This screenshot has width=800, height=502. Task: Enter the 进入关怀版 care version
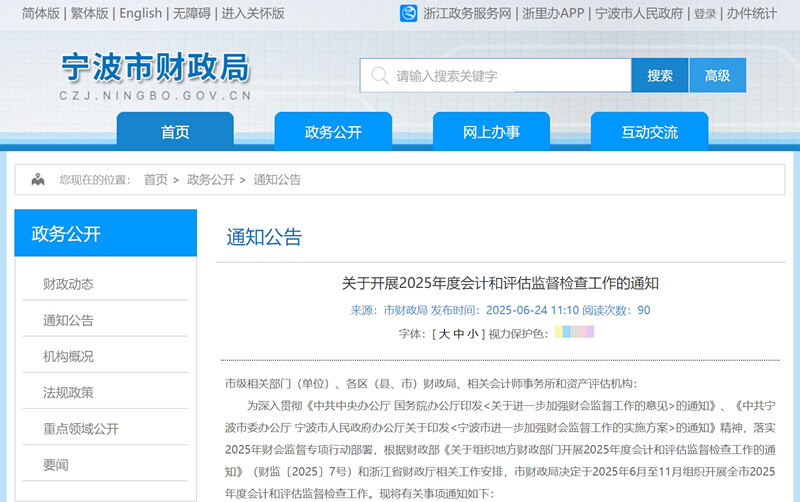[253, 13]
